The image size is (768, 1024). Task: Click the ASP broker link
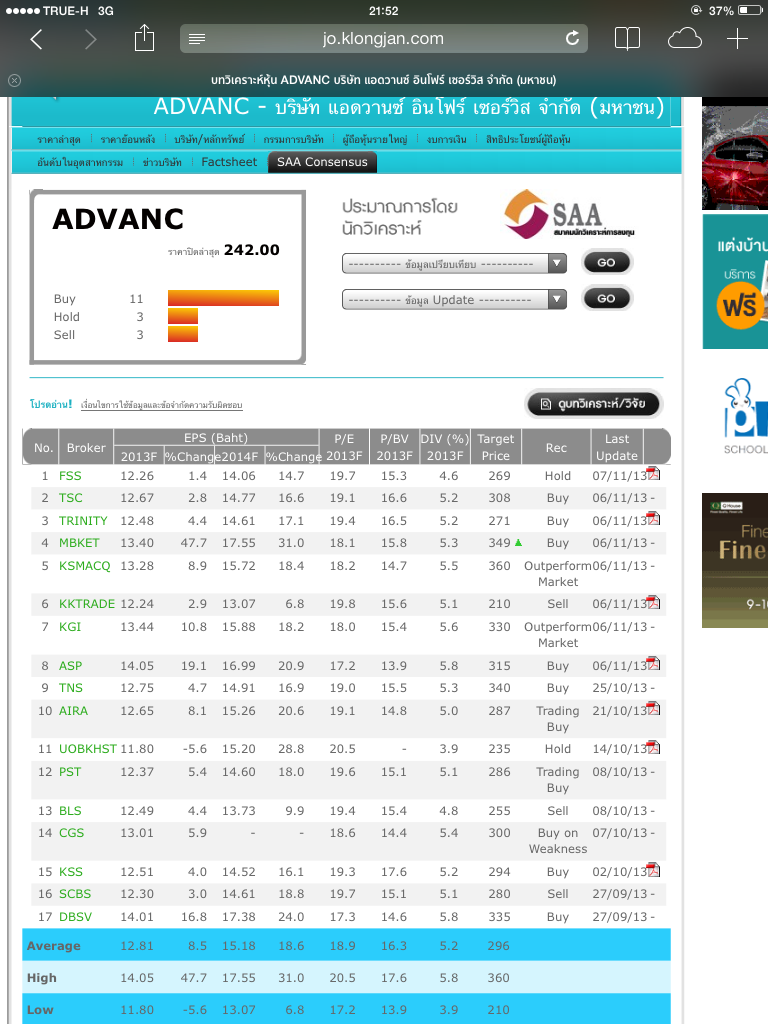(x=71, y=665)
